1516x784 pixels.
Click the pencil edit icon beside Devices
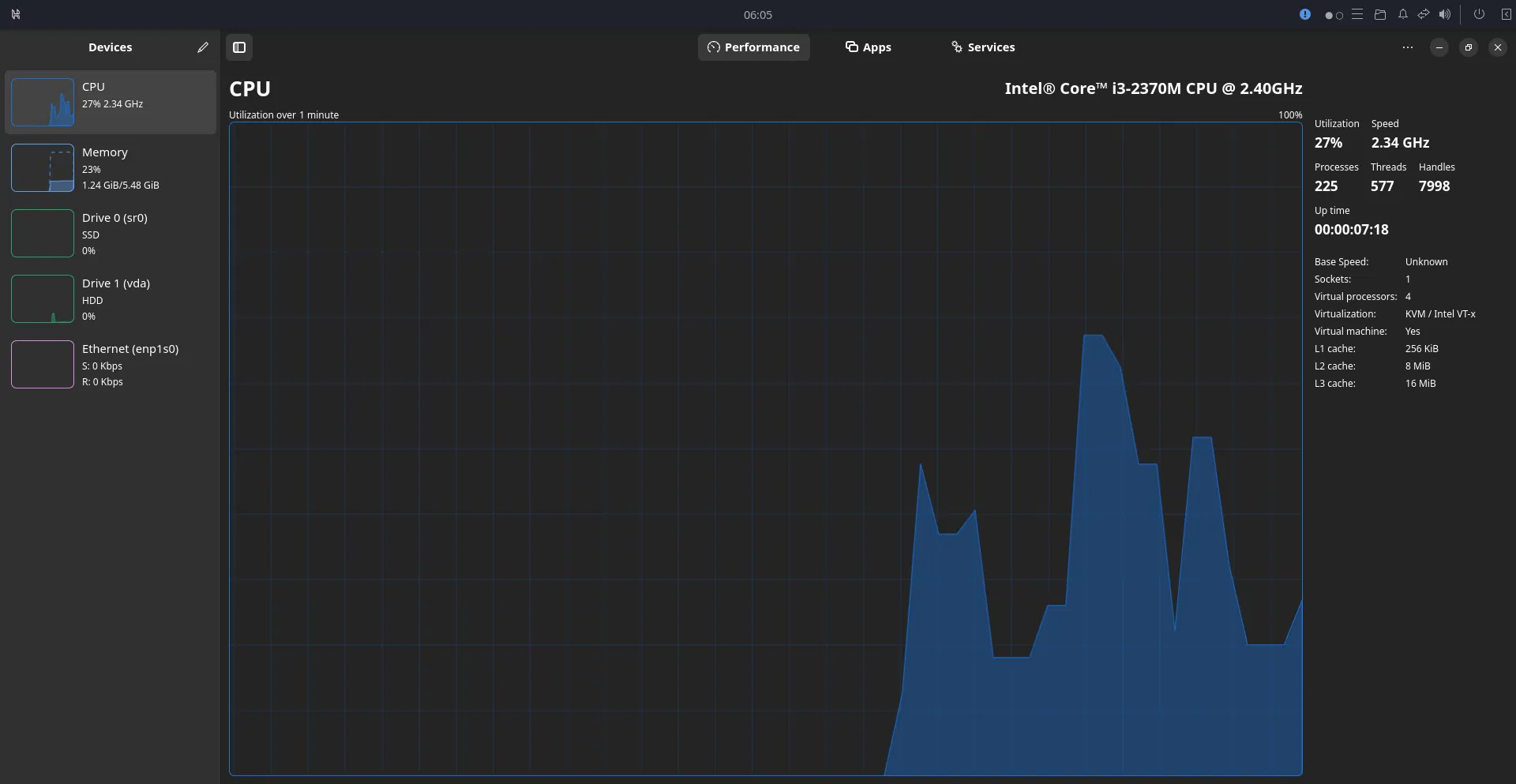pos(203,47)
